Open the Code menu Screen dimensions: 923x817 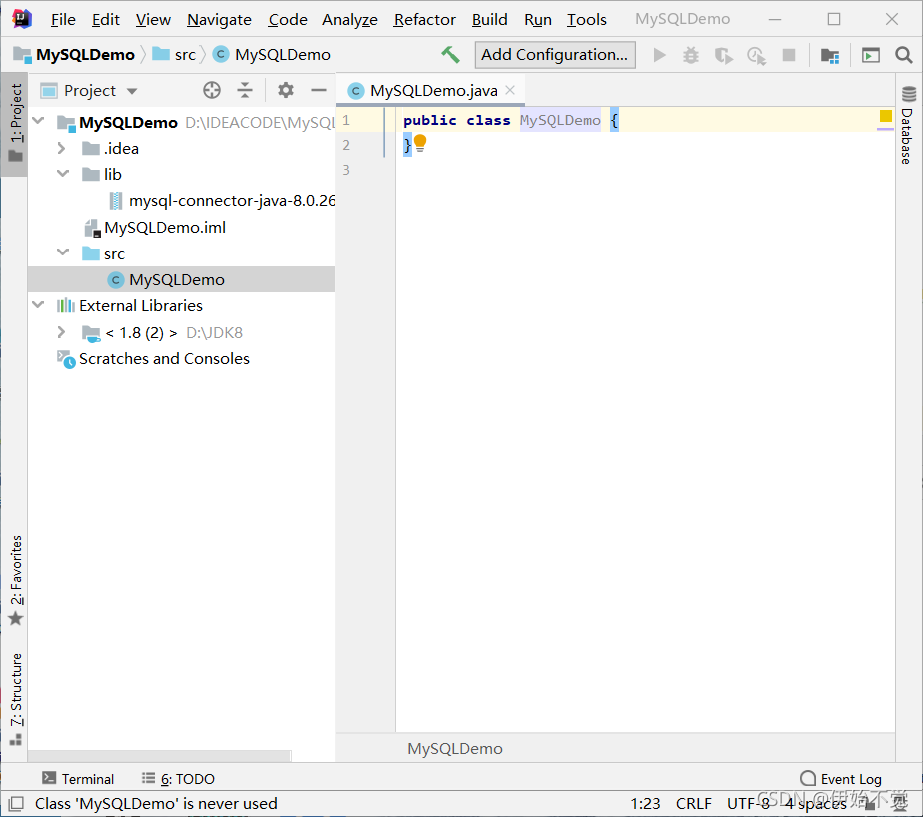[288, 19]
